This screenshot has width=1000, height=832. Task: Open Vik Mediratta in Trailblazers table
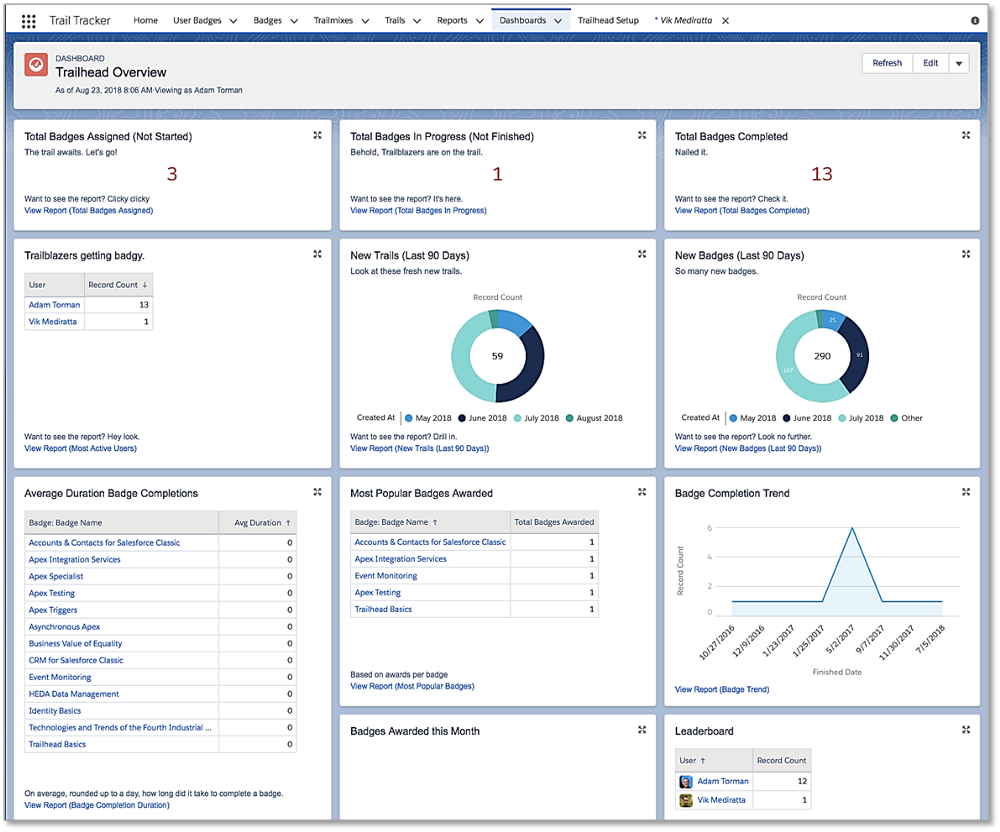click(x=52, y=321)
